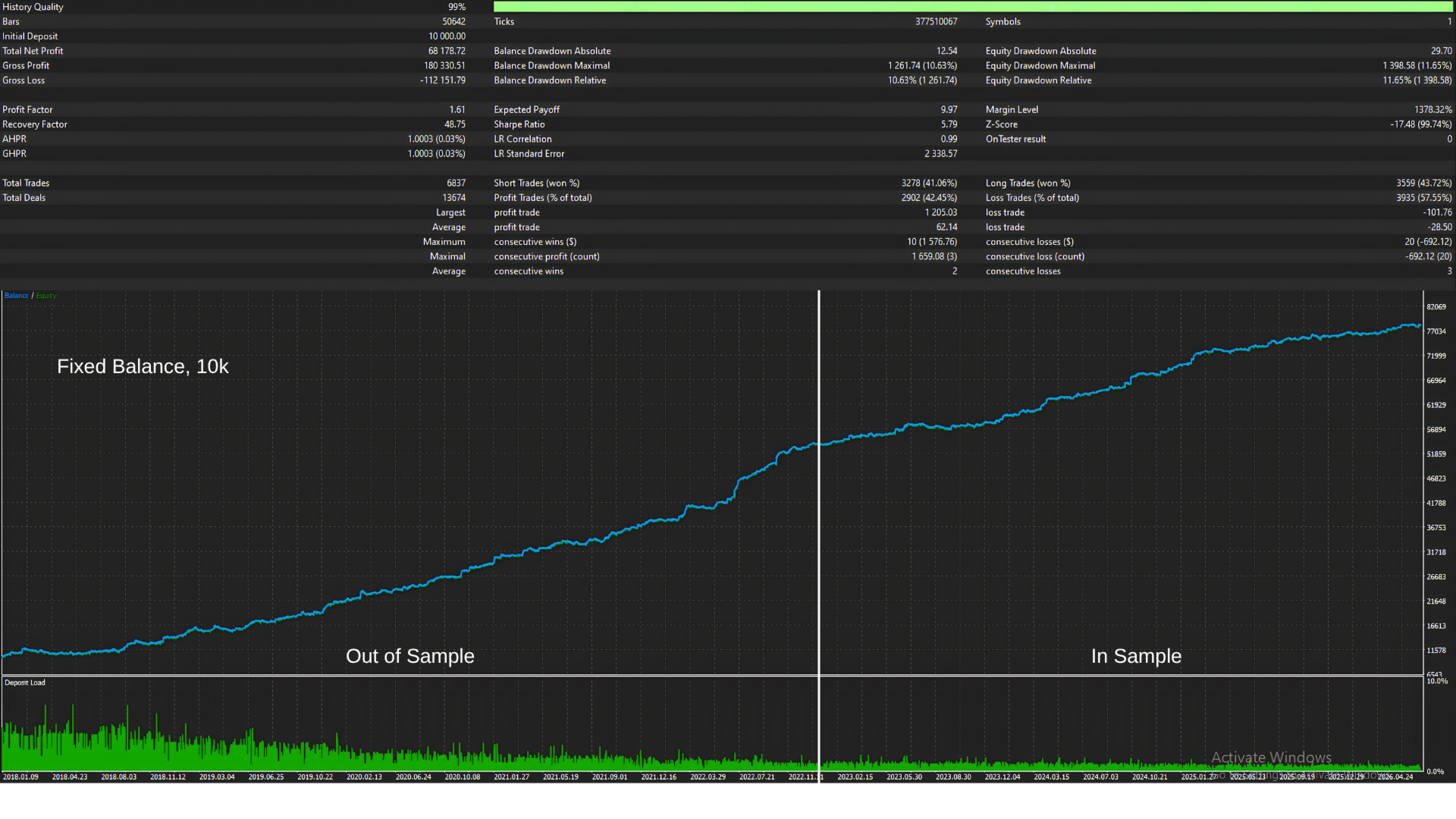Select the net profit value 68 178.72

(447, 51)
